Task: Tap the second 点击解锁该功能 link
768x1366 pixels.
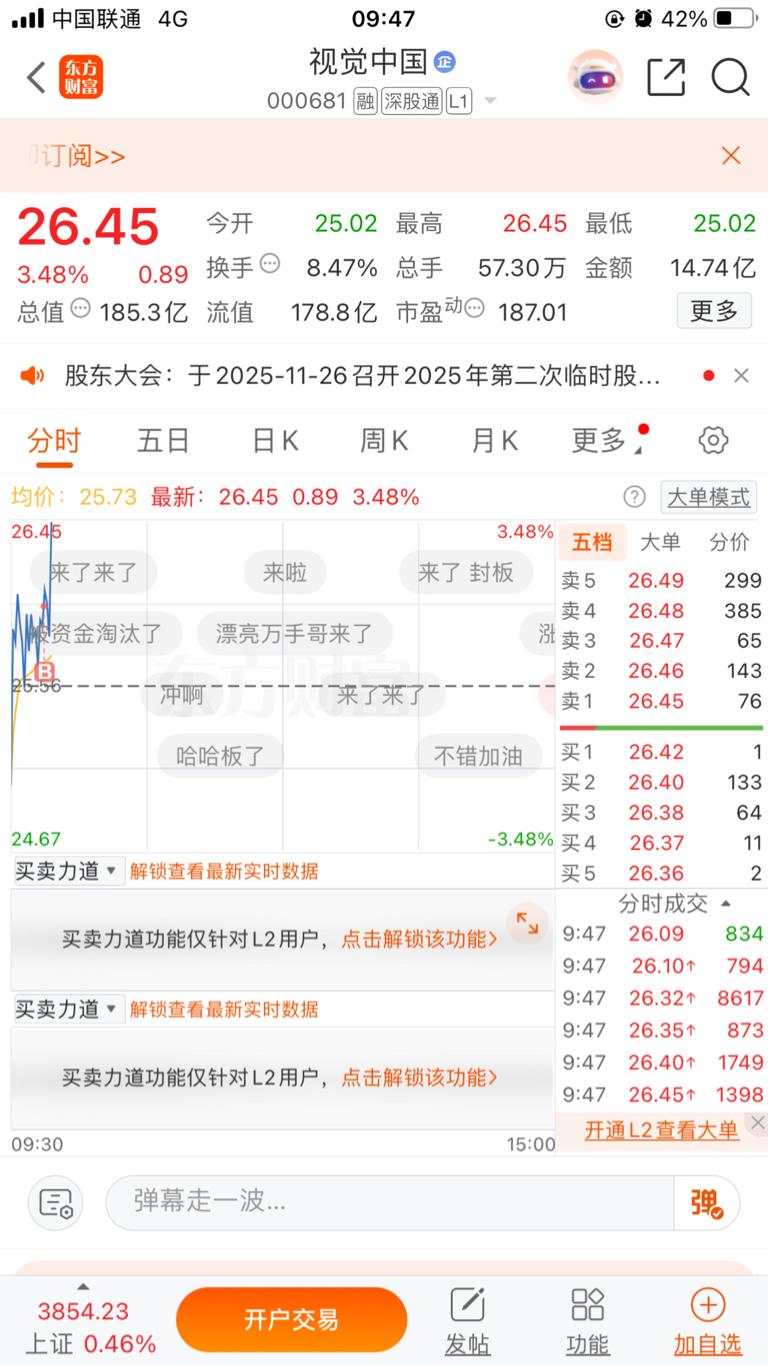Action: click(x=419, y=1077)
